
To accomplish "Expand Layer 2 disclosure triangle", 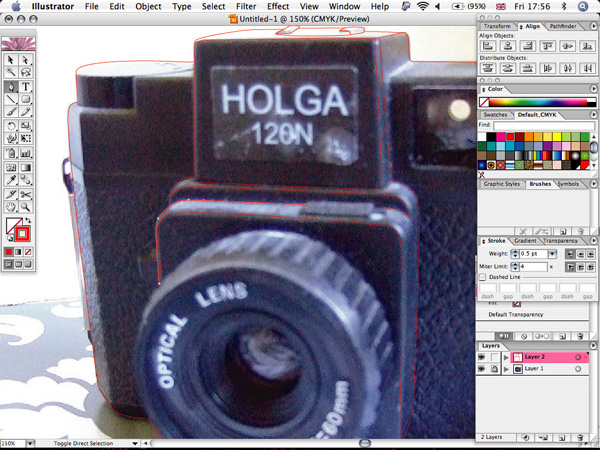I will (507, 357).
